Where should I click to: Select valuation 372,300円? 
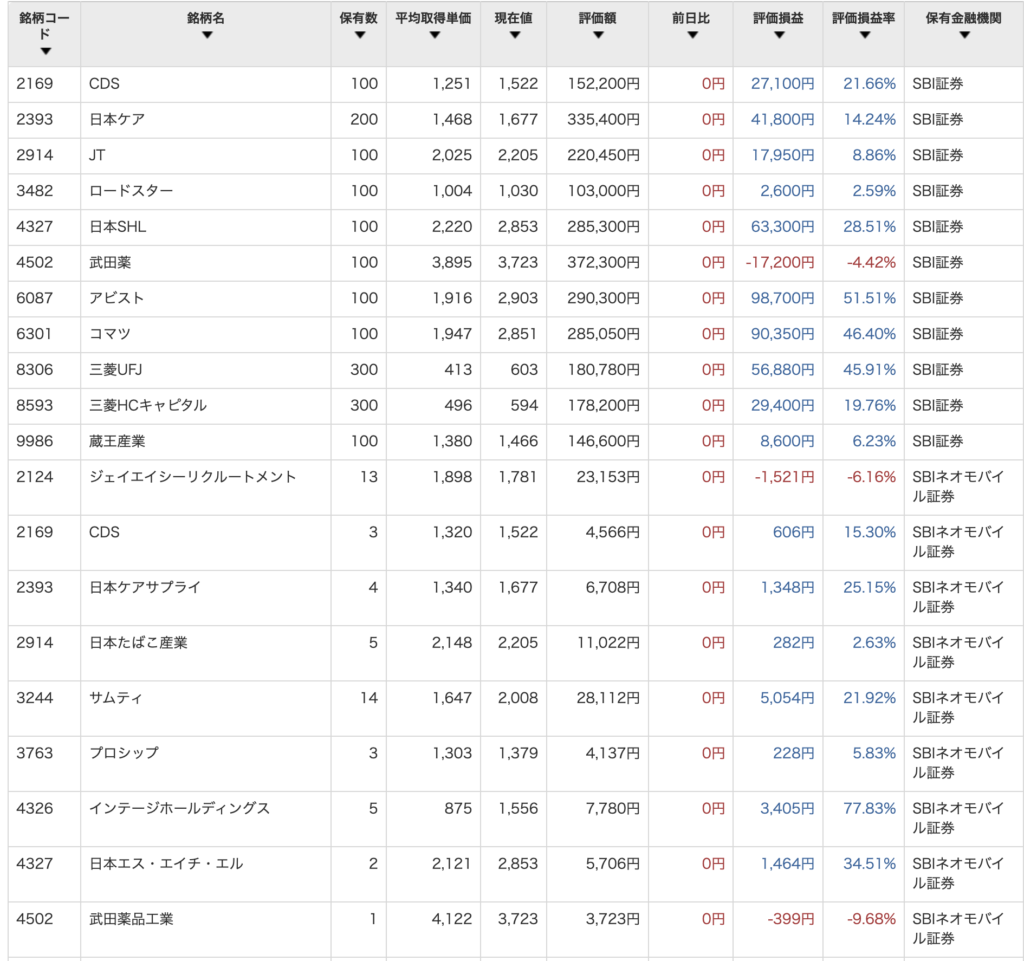tap(603, 262)
